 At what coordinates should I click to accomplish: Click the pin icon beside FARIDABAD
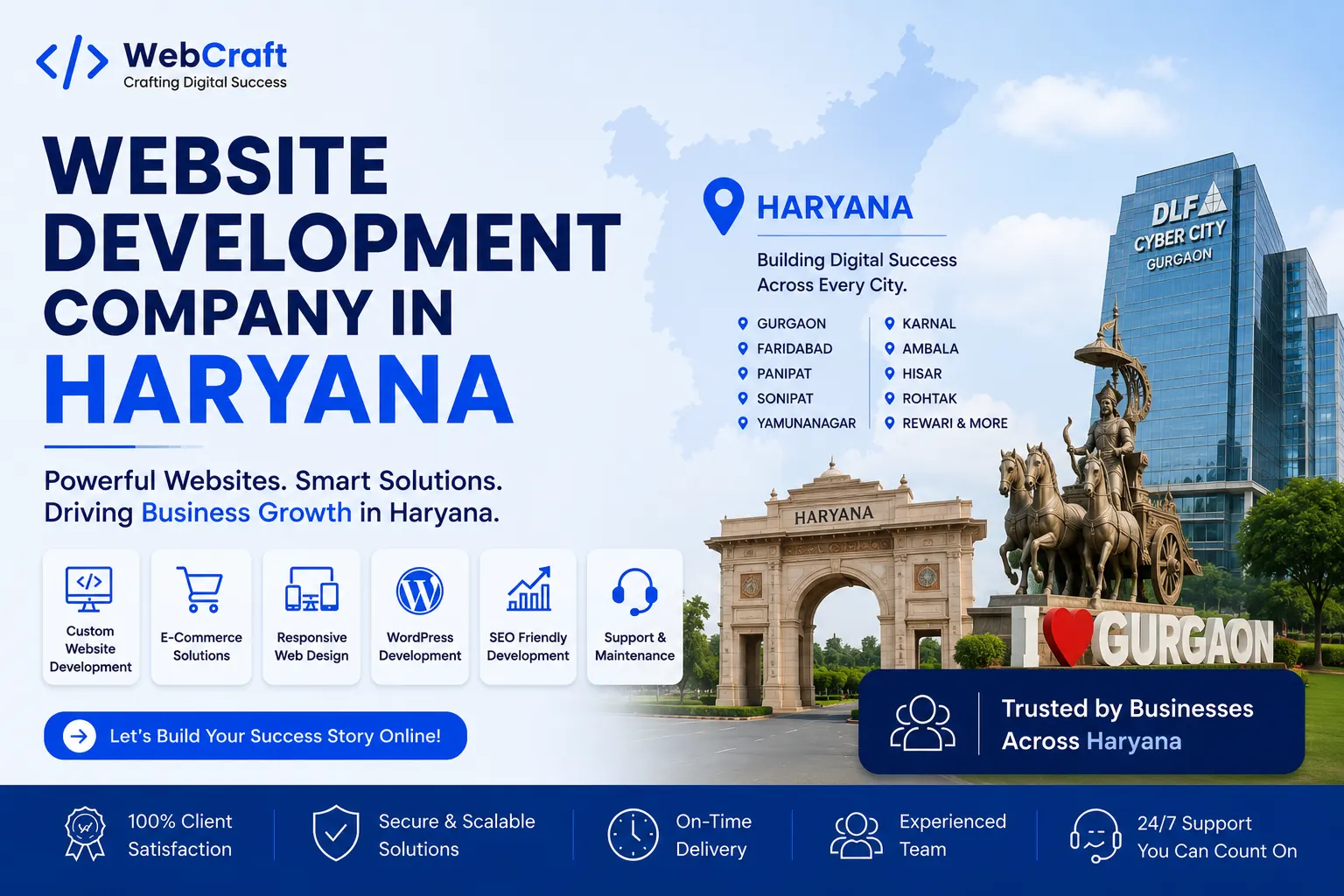coord(743,348)
